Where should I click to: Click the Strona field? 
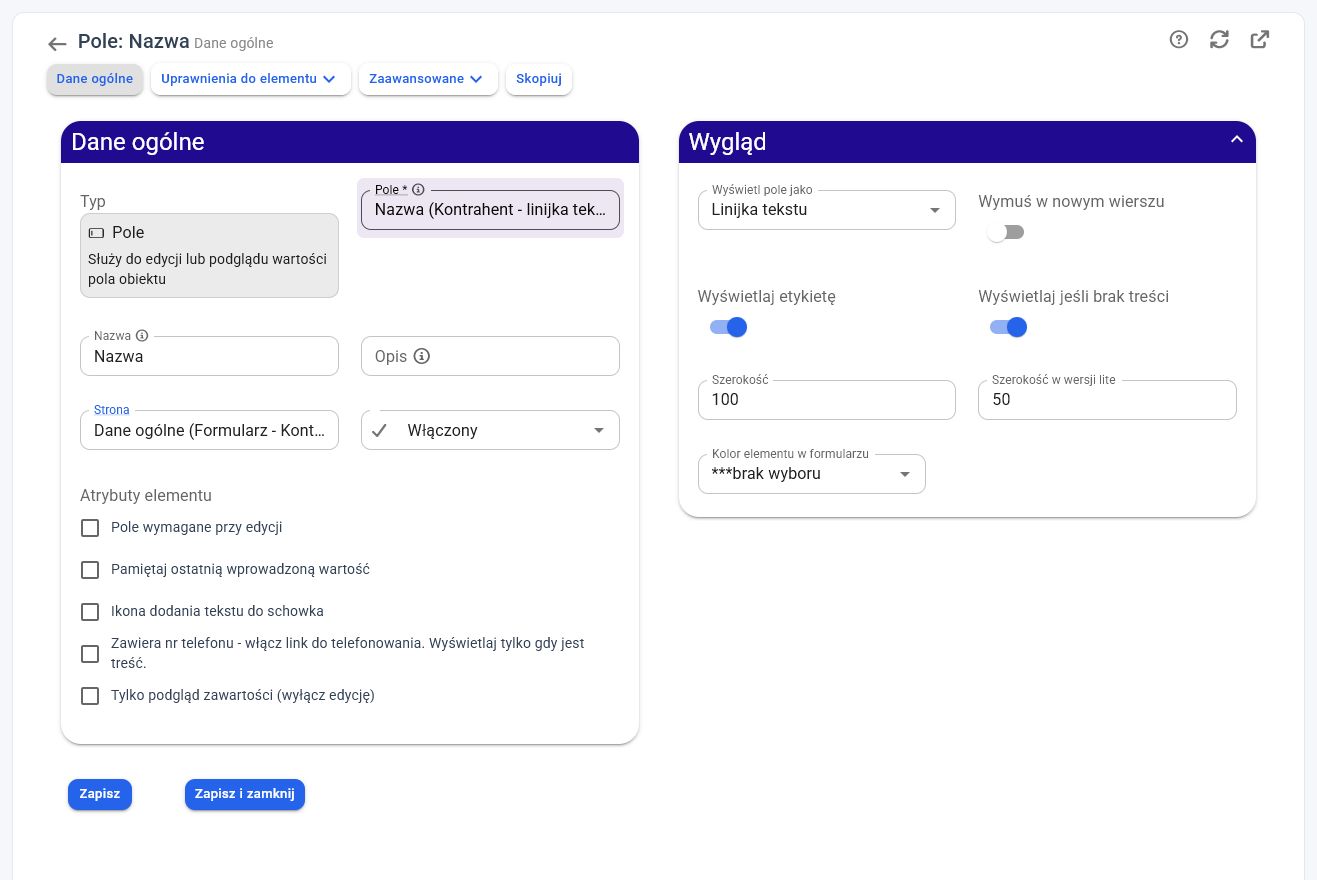(x=209, y=430)
